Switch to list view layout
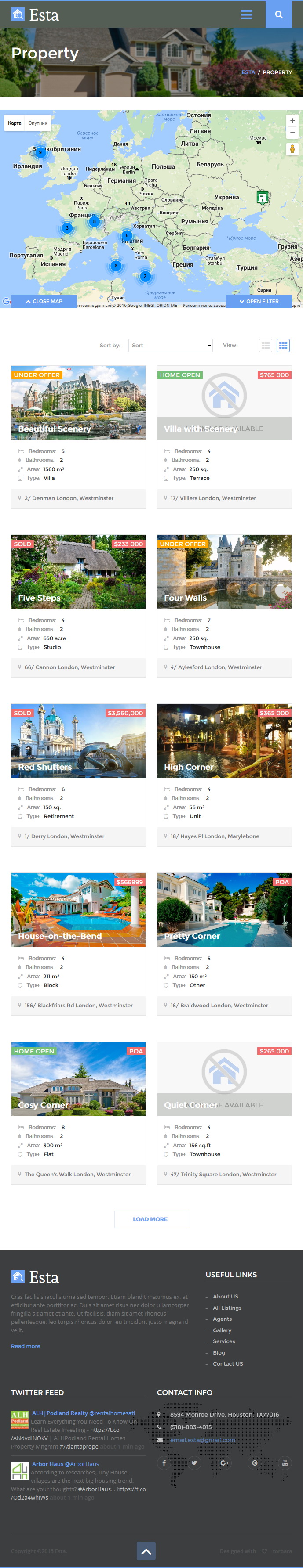Screen dimensions: 303x1568 tap(265, 345)
